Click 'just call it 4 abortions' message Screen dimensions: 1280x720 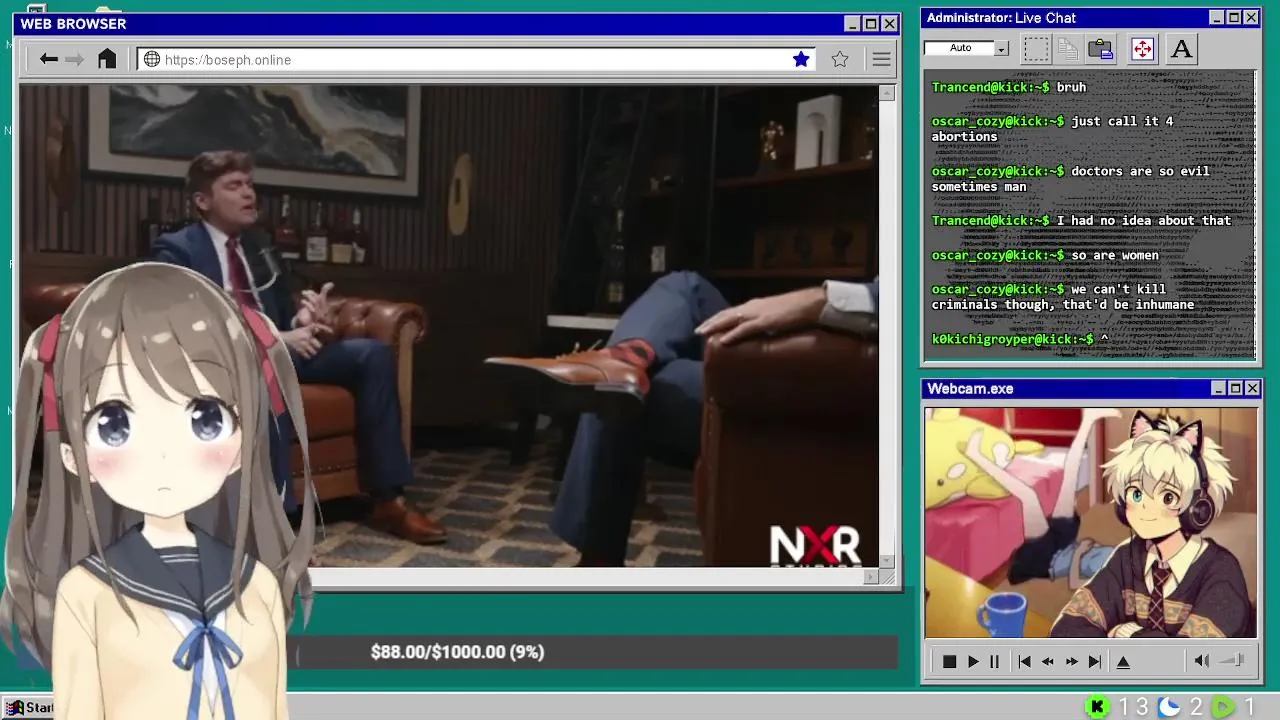tap(1052, 129)
